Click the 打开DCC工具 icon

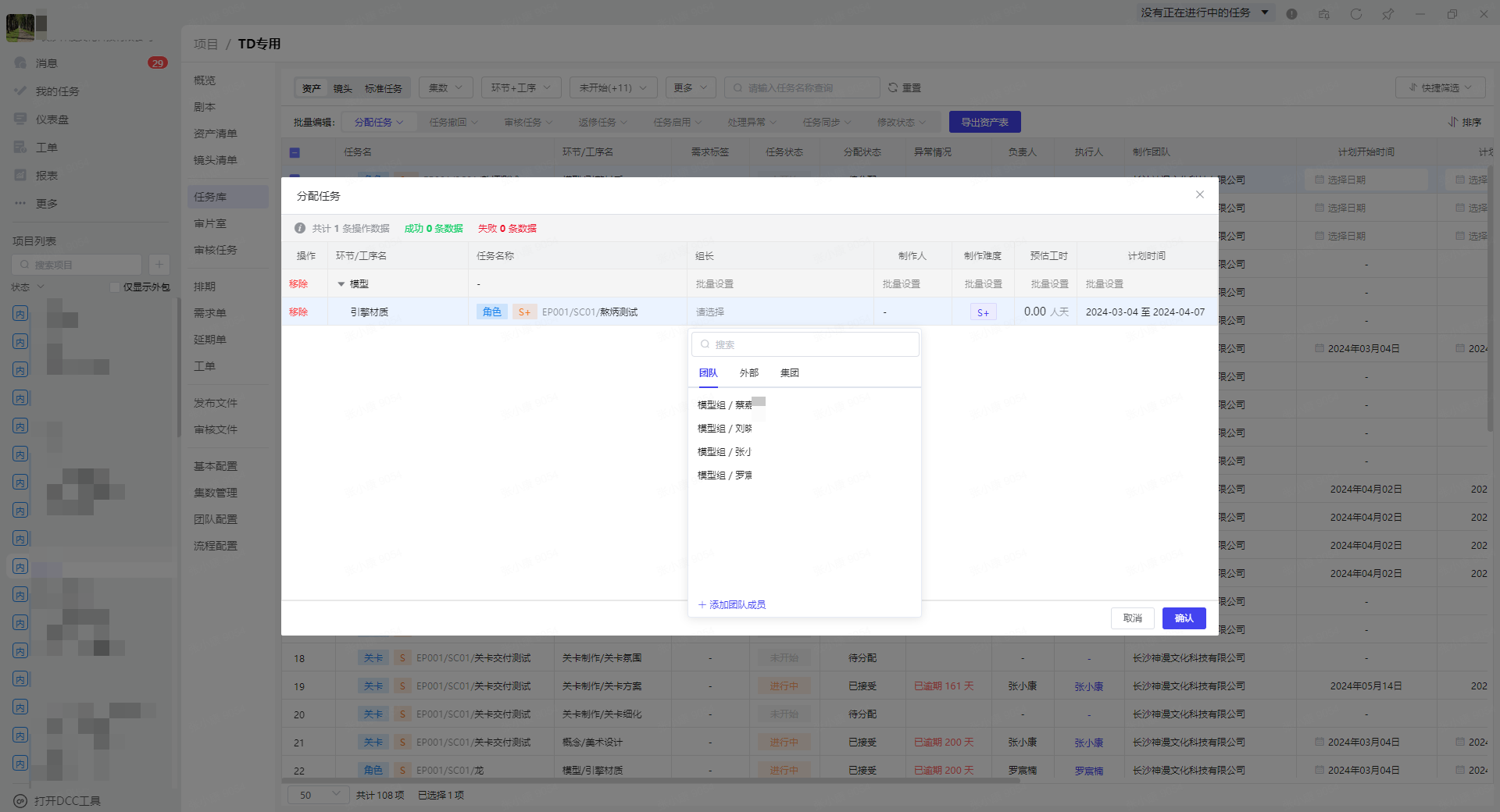click(20, 801)
